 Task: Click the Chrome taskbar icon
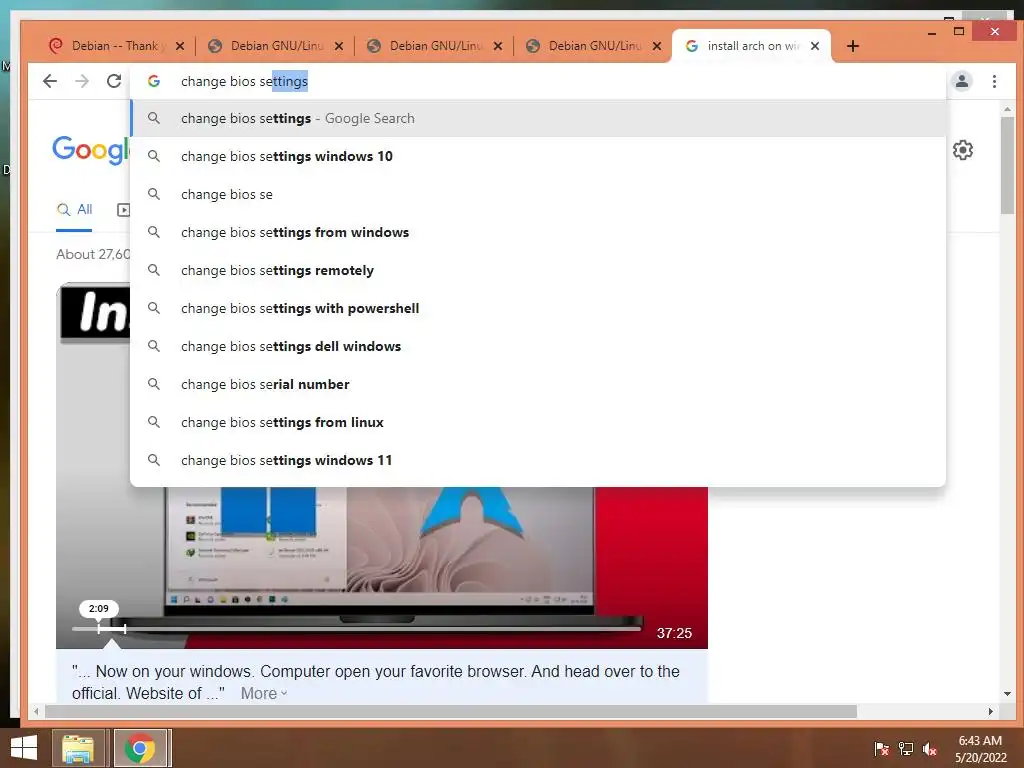[x=140, y=748]
